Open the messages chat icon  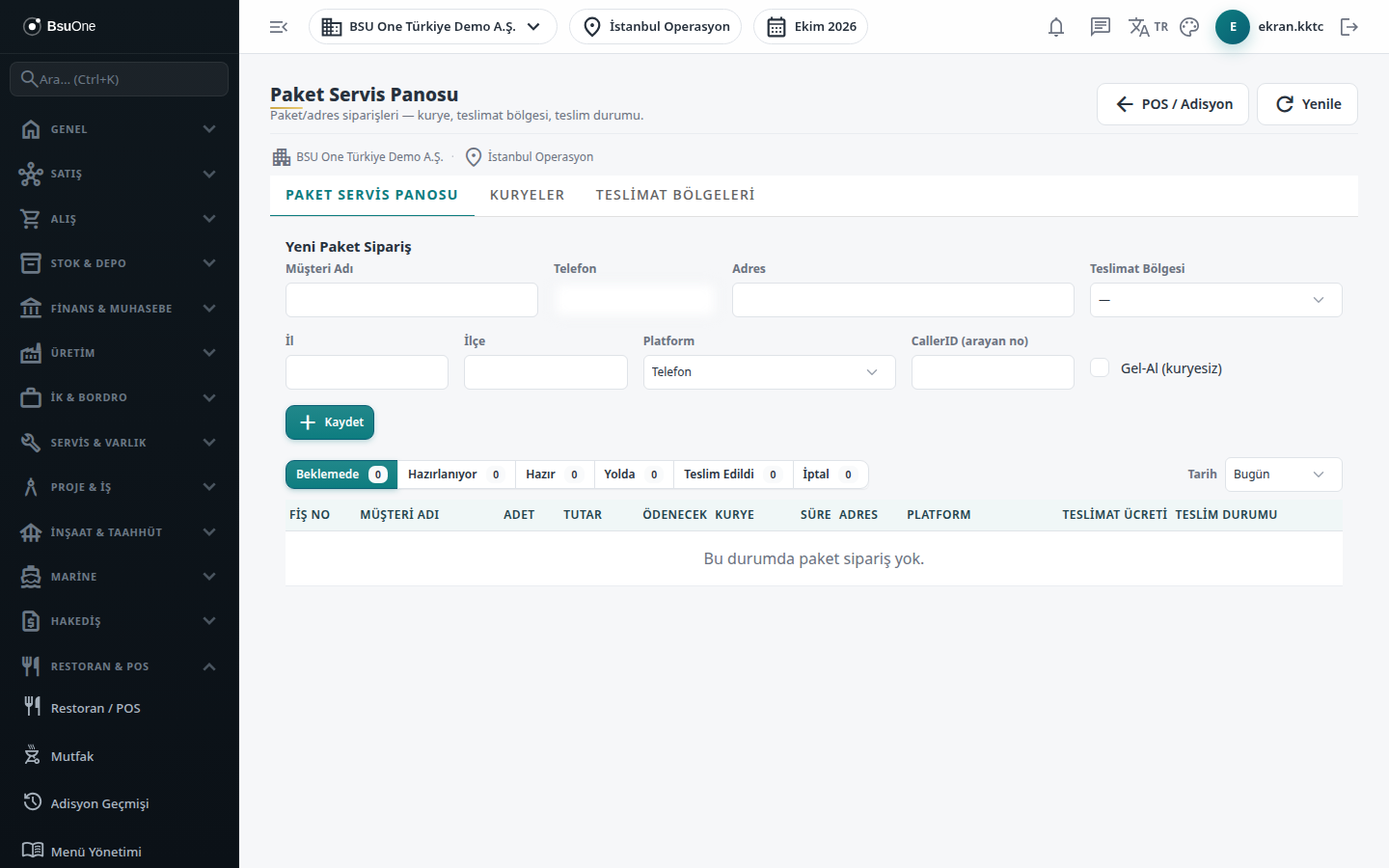(x=1101, y=27)
